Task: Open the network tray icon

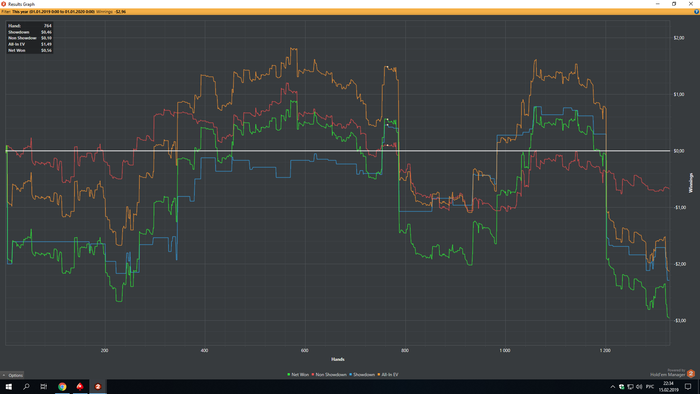Action: pos(630,387)
